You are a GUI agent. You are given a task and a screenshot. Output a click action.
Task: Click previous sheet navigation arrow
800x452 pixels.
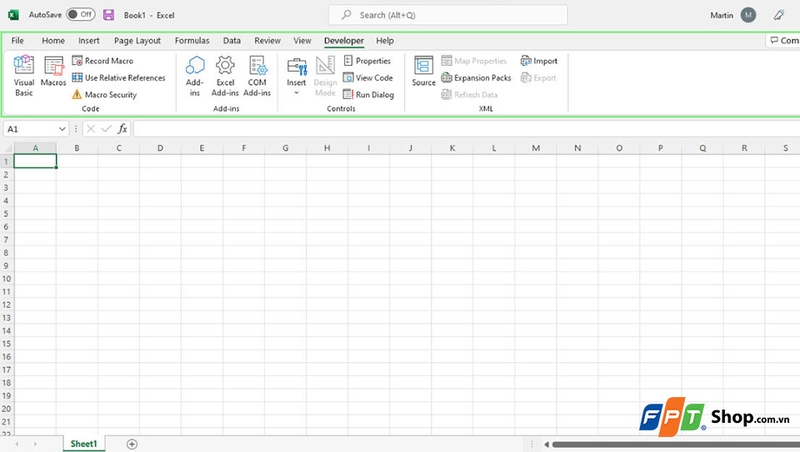17,444
